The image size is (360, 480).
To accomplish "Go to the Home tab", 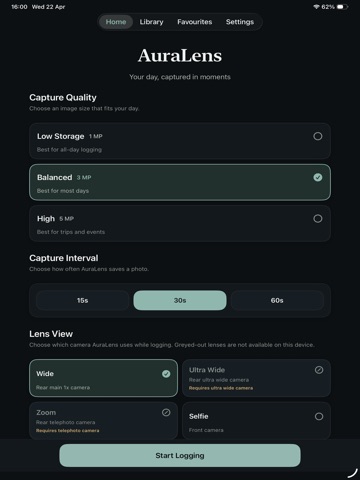I will point(116,22).
